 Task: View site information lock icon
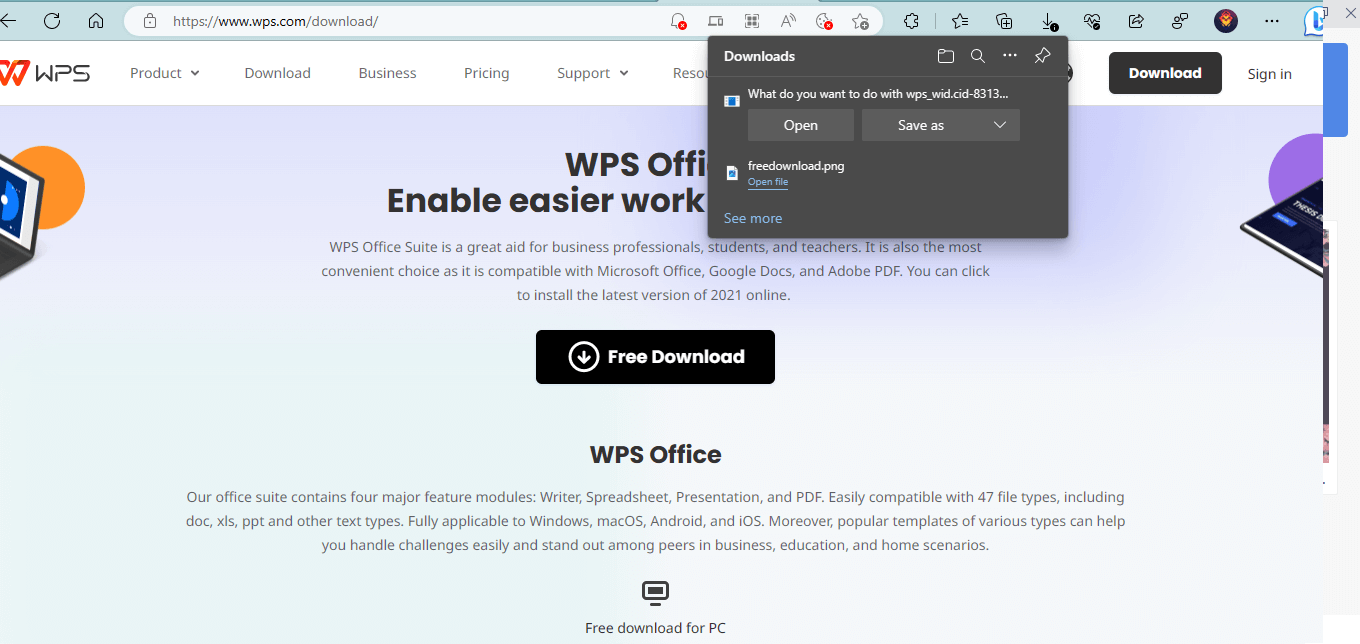(x=150, y=20)
